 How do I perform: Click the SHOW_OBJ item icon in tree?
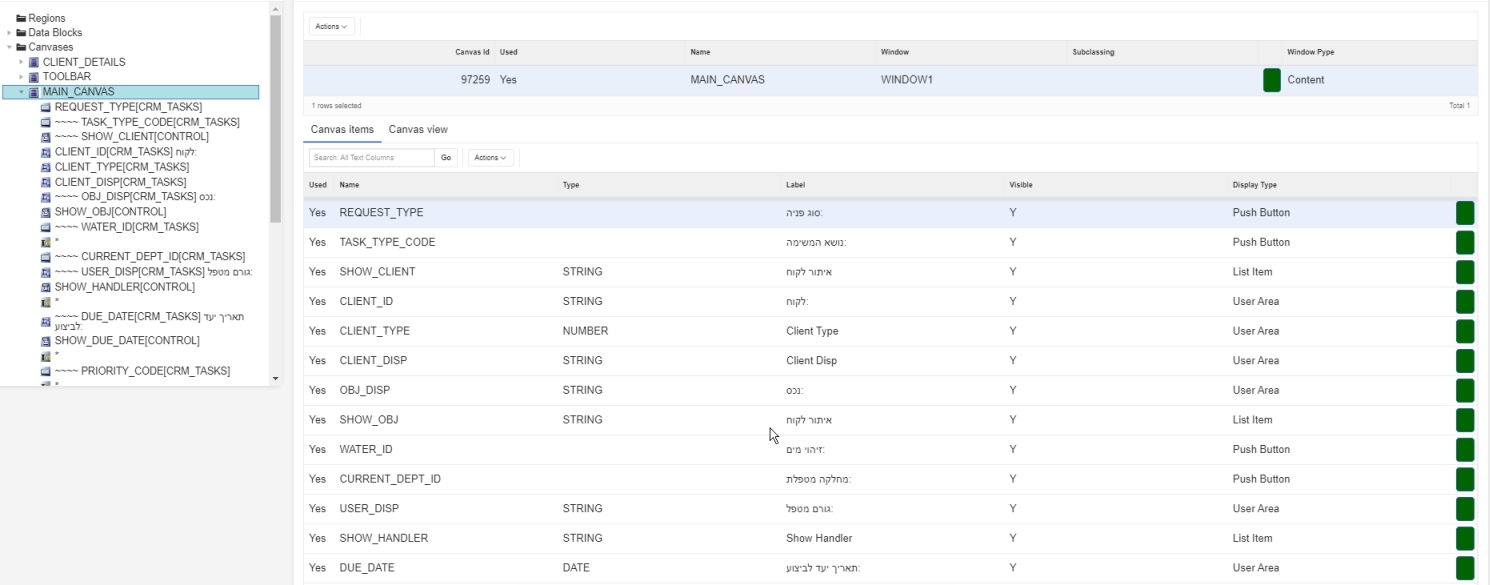(x=46, y=212)
